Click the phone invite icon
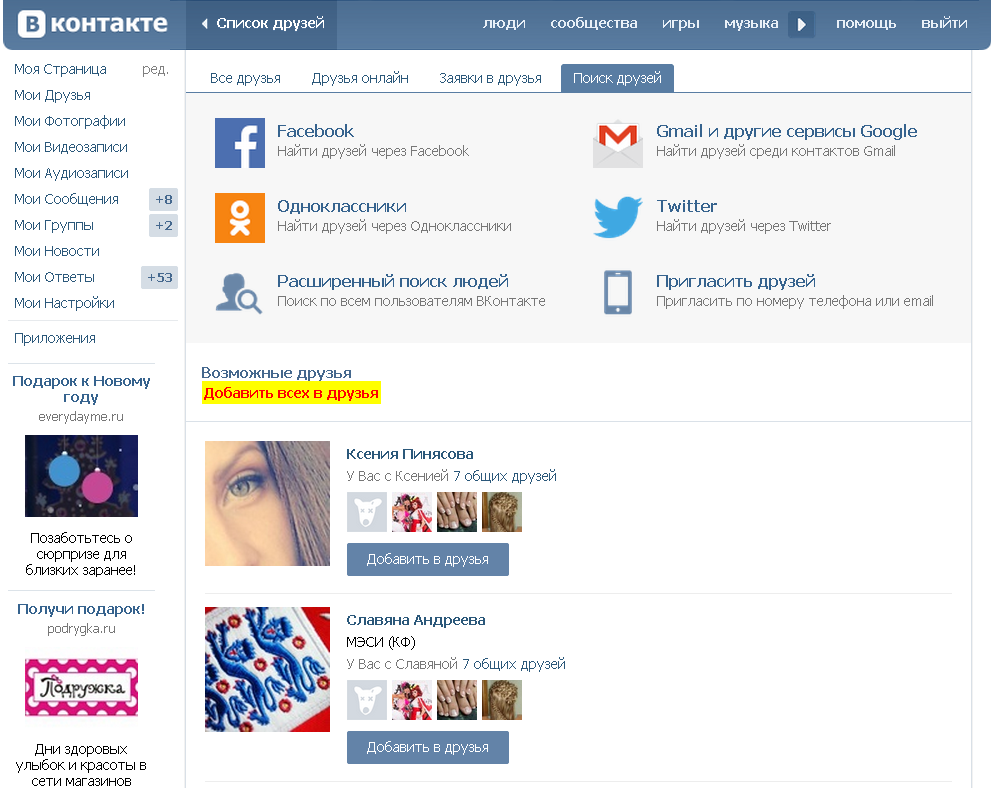Screen dimensions: 993x788 pos(618,292)
